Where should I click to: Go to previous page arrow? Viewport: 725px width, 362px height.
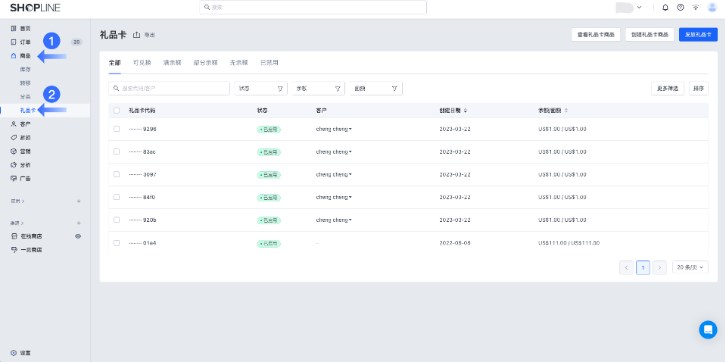627,267
